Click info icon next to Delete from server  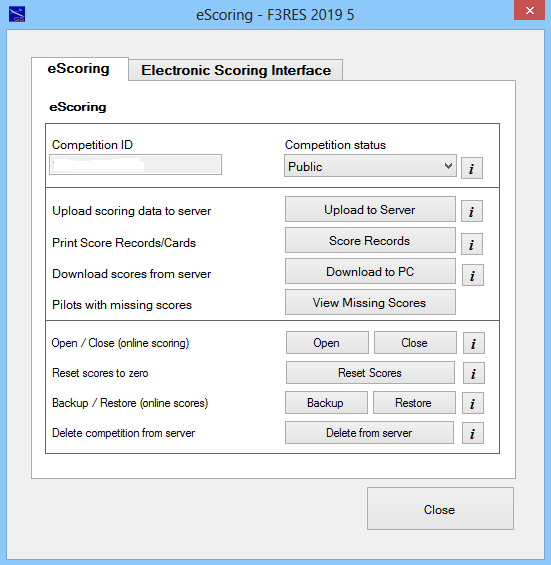tap(473, 433)
